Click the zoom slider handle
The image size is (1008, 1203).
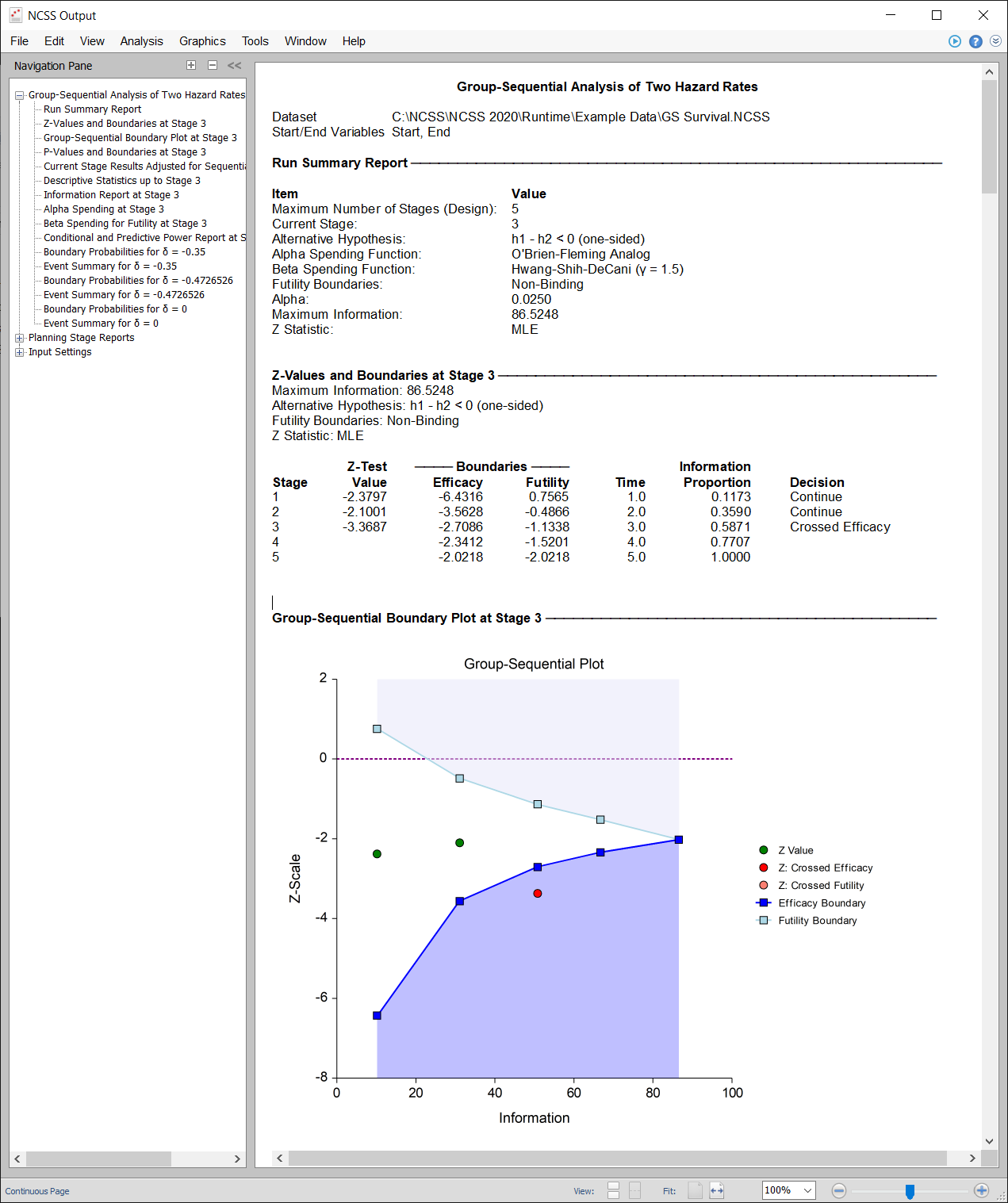tap(910, 1191)
